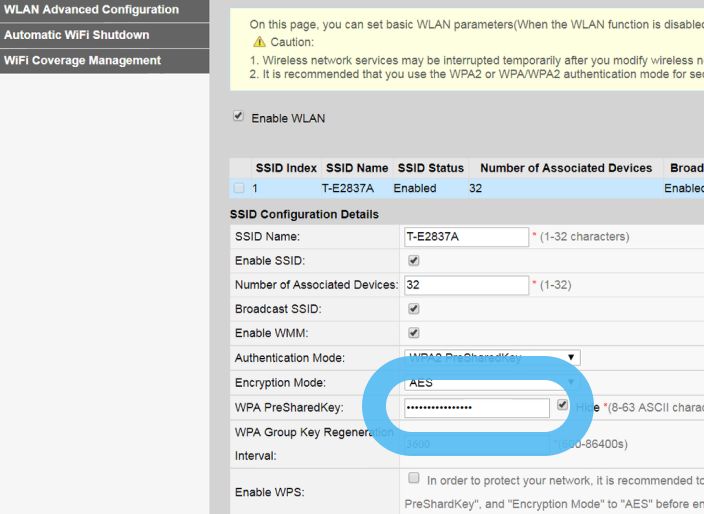The width and height of the screenshot is (704, 514).
Task: Click the SSID Index column header
Action: coord(286,168)
